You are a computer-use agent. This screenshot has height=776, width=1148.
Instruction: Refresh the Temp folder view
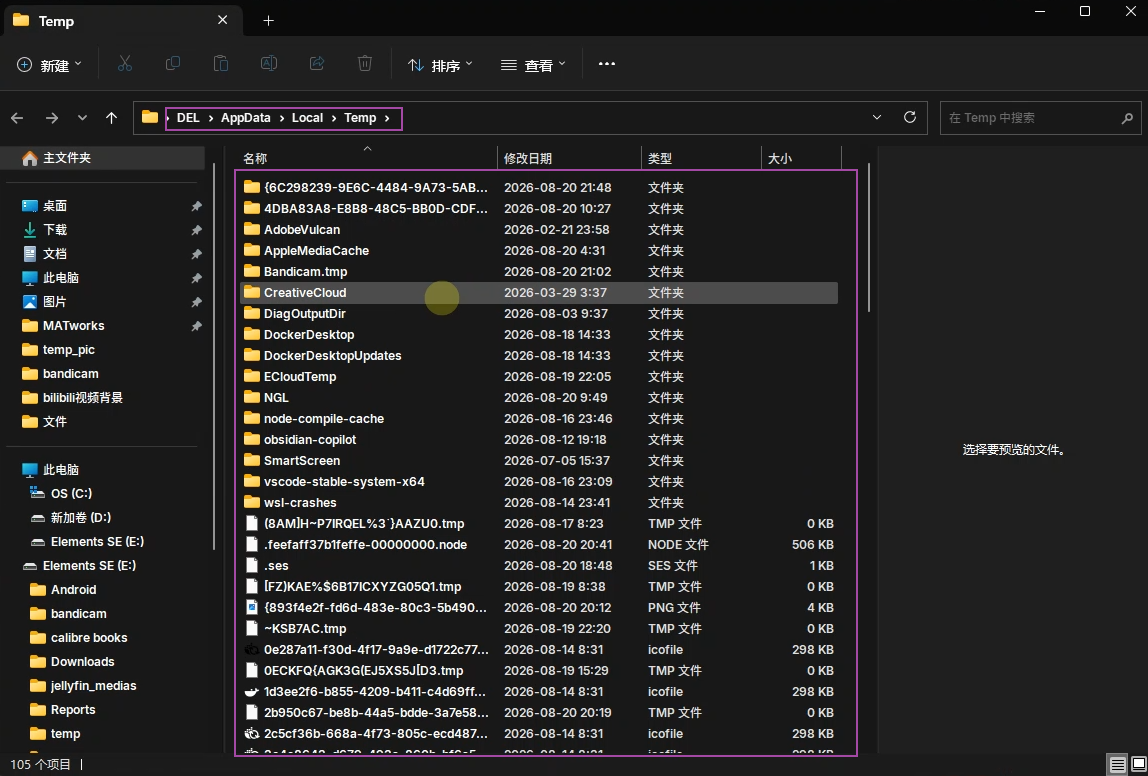click(910, 117)
